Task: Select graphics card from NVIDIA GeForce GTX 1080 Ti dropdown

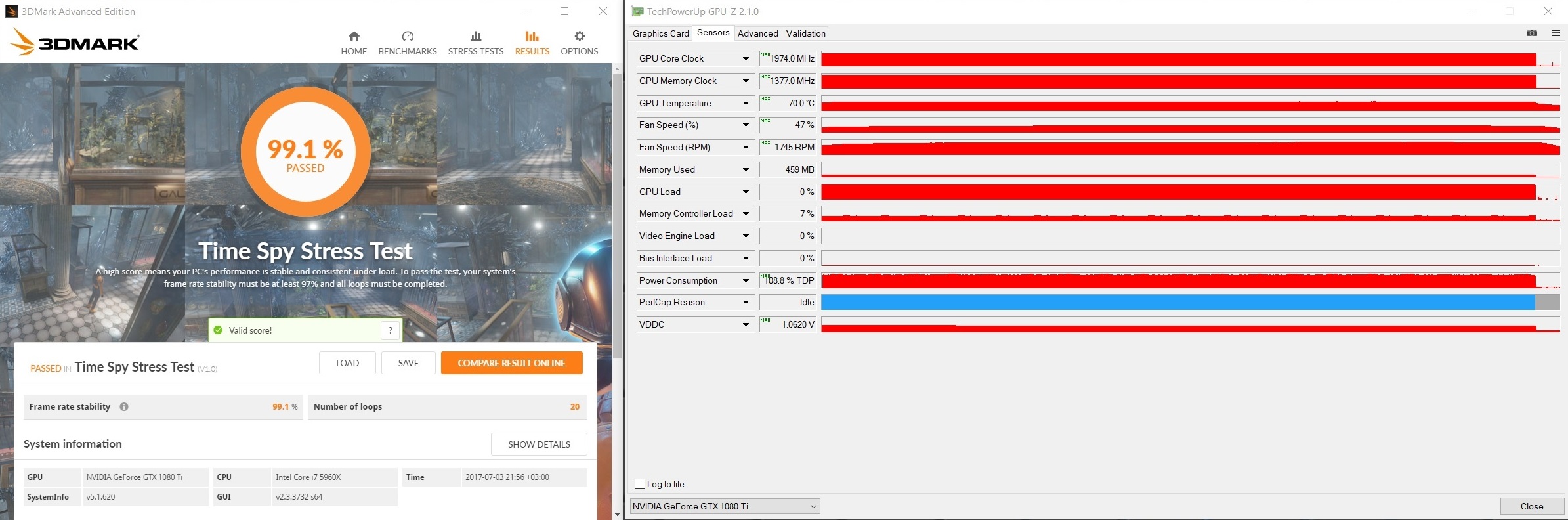Action: point(725,506)
